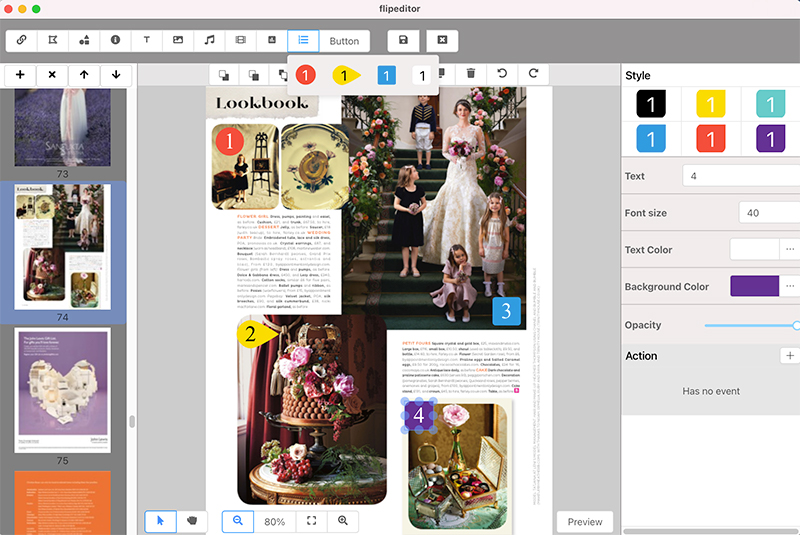The height and width of the screenshot is (535, 800).
Task: Add audio with the music note tool
Action: pyautogui.click(x=209, y=40)
